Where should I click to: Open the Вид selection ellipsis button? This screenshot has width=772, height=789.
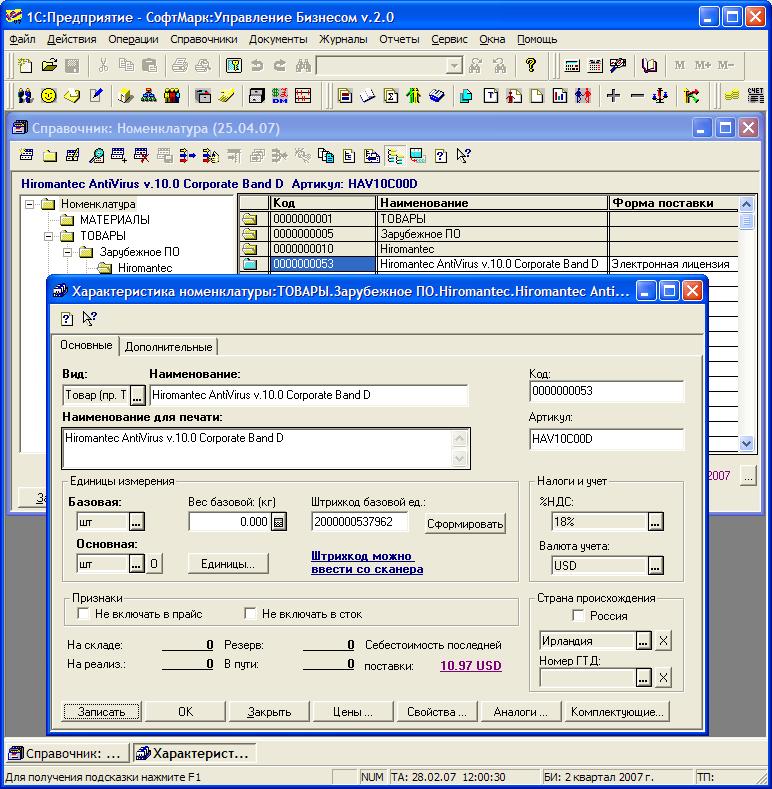[x=137, y=396]
